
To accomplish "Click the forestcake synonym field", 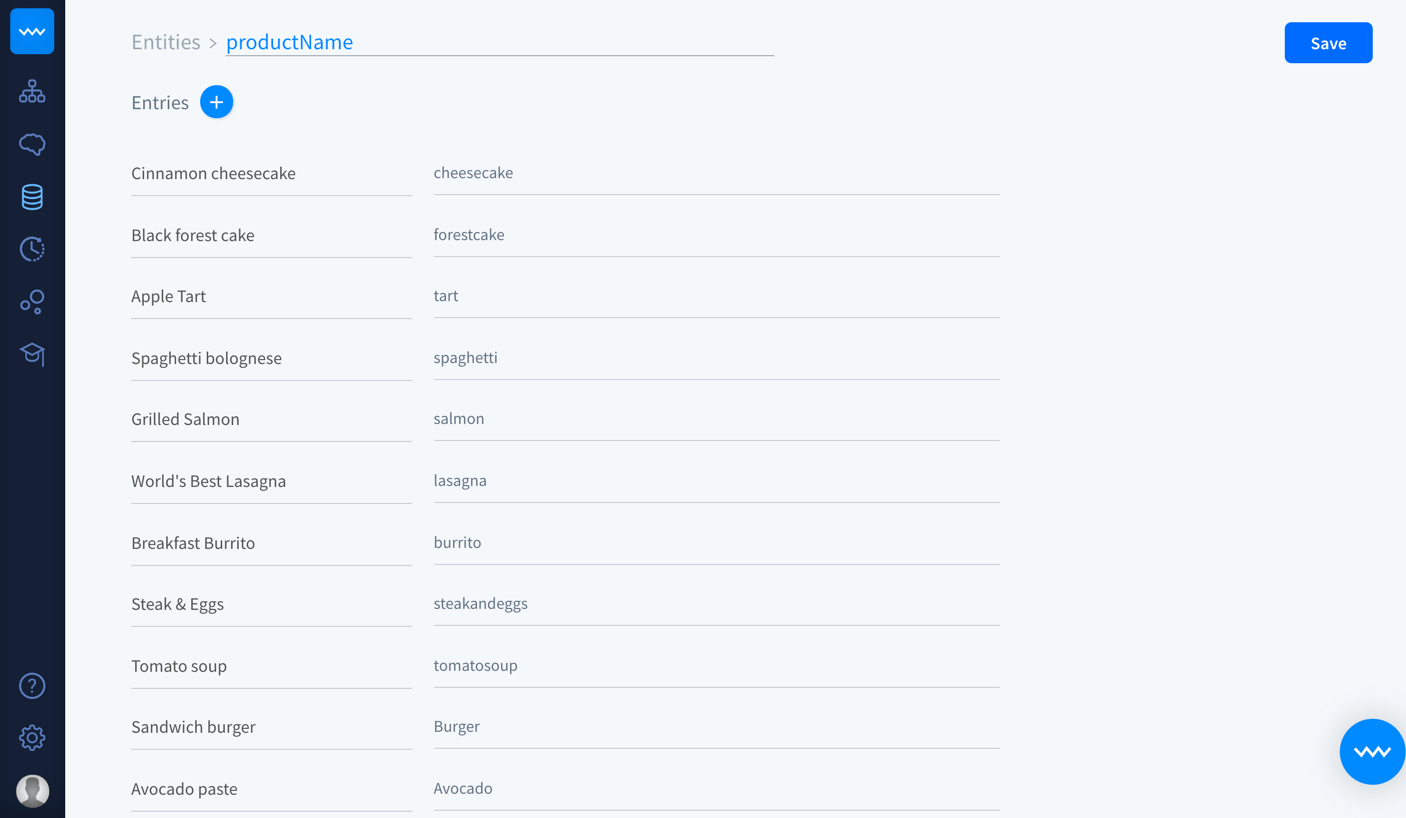I will pos(716,235).
